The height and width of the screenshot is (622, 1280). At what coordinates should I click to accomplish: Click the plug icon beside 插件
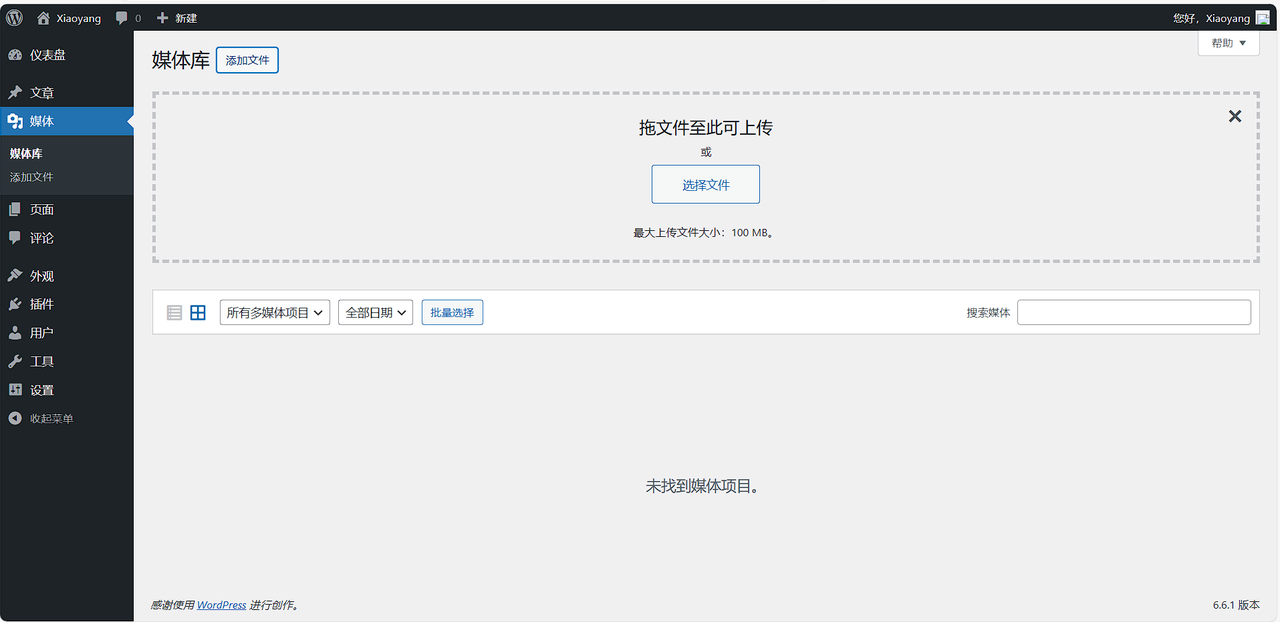tap(15, 304)
